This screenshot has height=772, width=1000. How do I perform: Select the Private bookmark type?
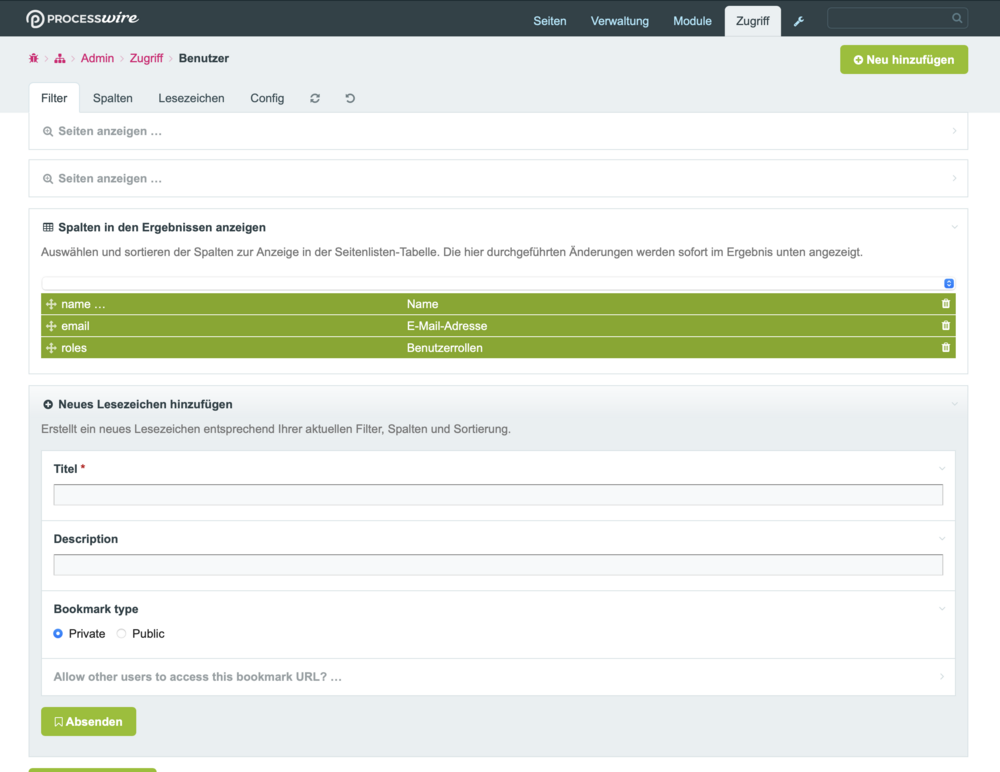pyautogui.click(x=59, y=634)
